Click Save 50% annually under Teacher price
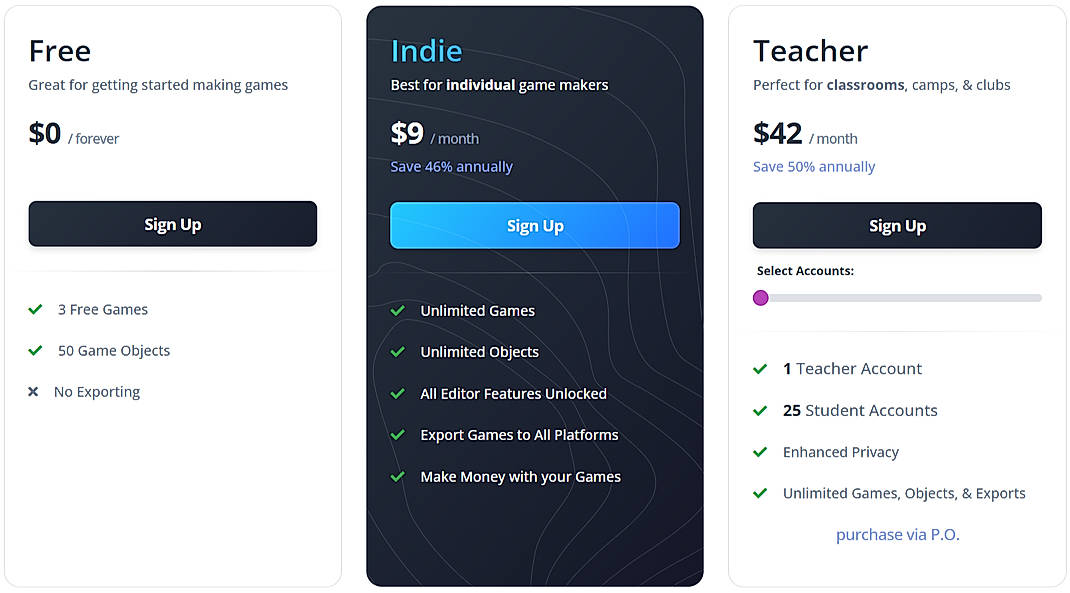Image resolution: width=1070 pixels, height=593 pixels. (x=814, y=166)
